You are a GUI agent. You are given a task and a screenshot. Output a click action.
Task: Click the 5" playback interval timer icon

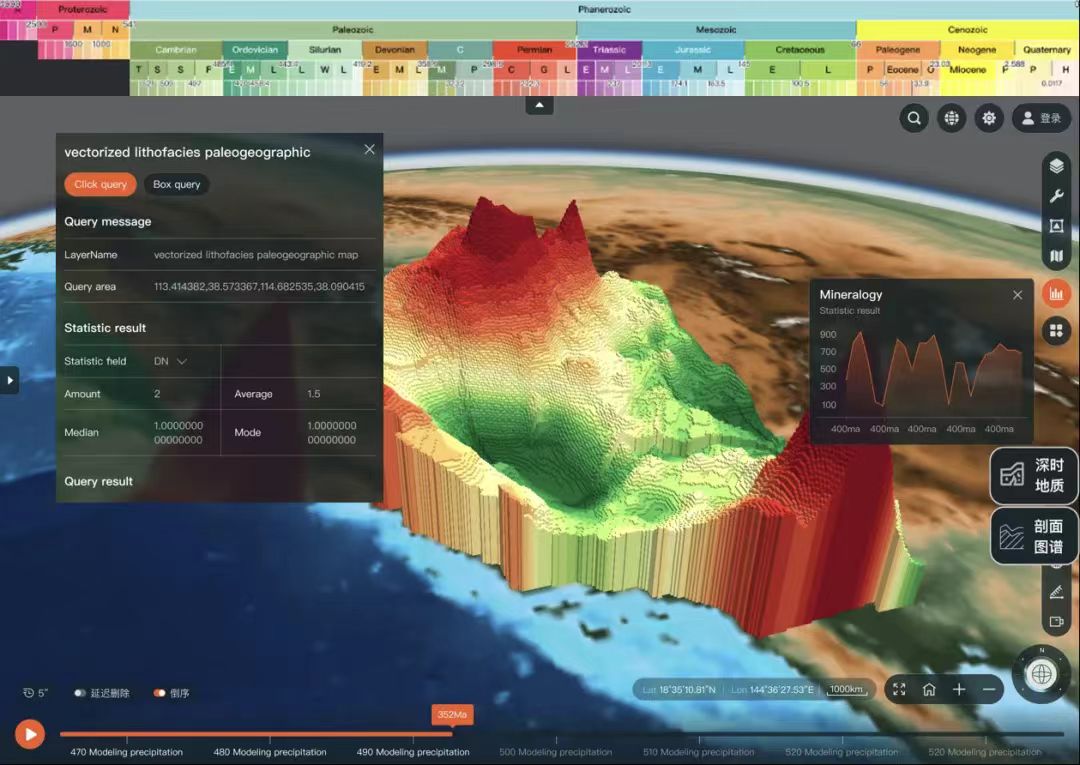click(x=35, y=693)
